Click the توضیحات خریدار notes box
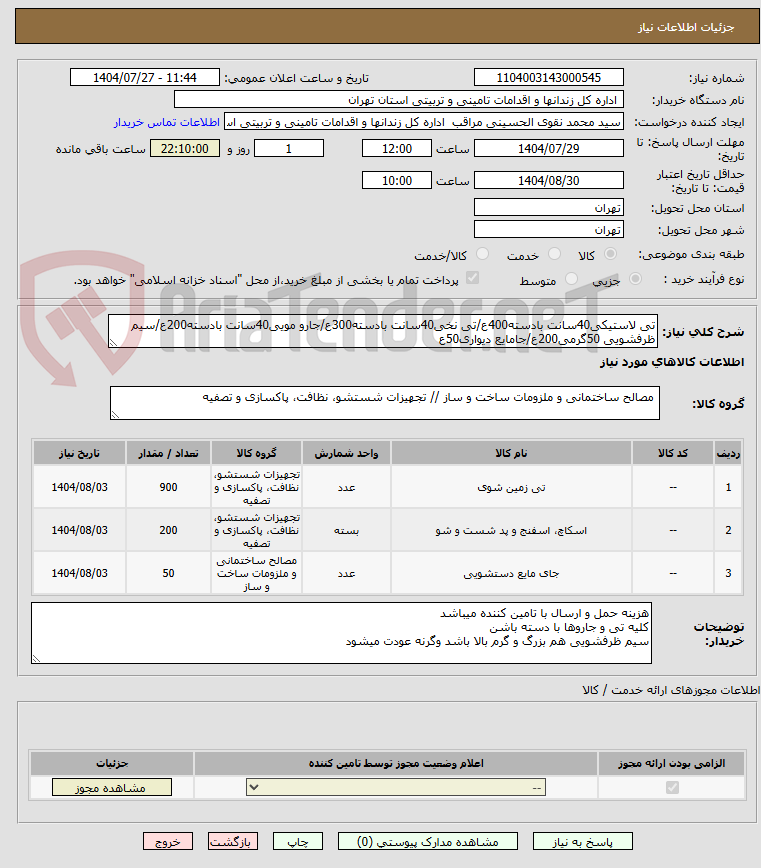 click(341, 633)
